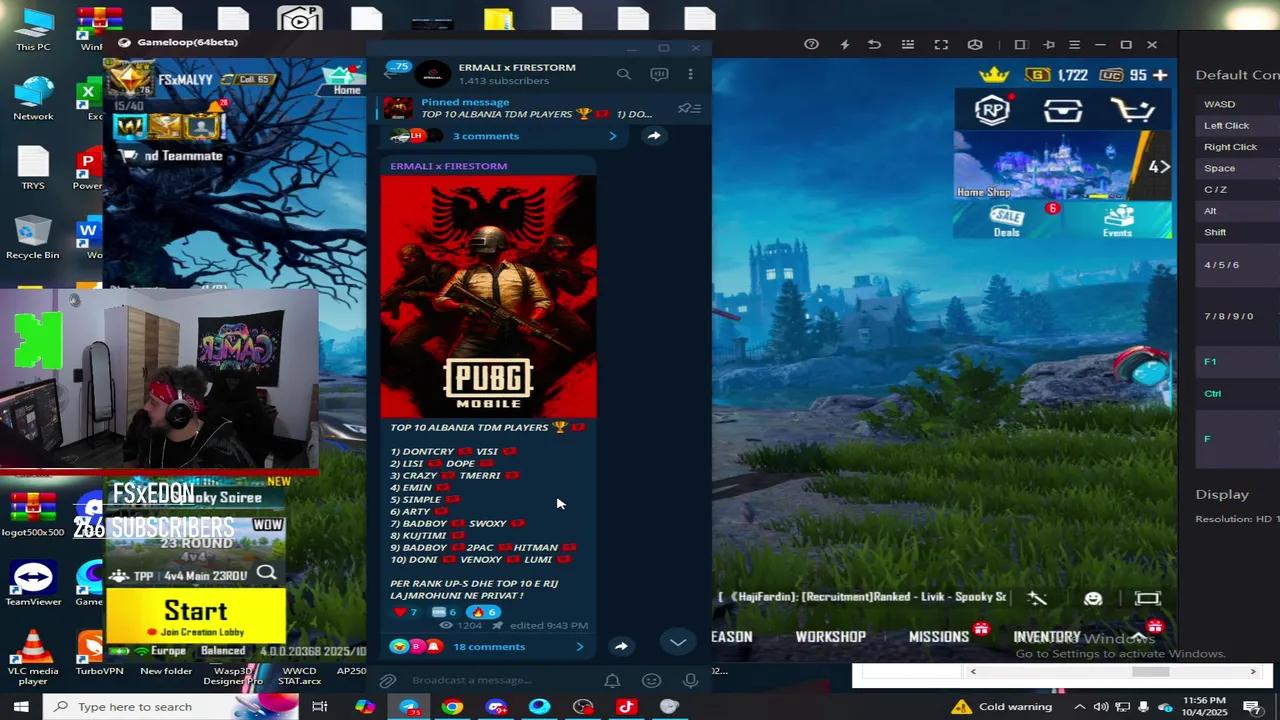Viewport: 1280px width, 720px height.
Task: Open the WORKSHOP tab in PUBG
Action: click(830, 637)
